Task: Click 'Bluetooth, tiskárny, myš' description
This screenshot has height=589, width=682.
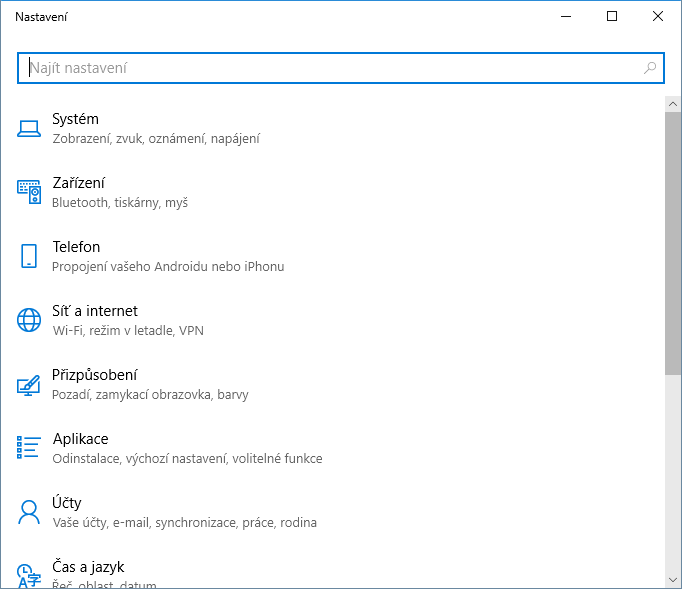Action: (120, 203)
